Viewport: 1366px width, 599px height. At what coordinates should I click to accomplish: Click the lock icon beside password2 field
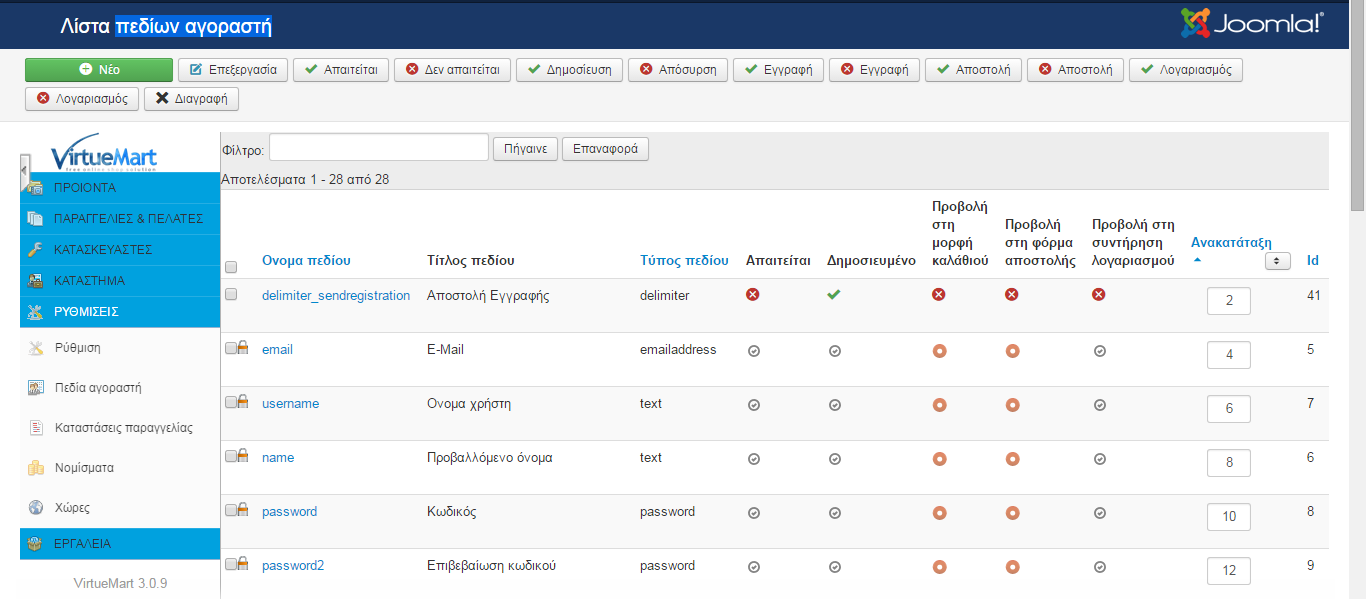coord(243,564)
